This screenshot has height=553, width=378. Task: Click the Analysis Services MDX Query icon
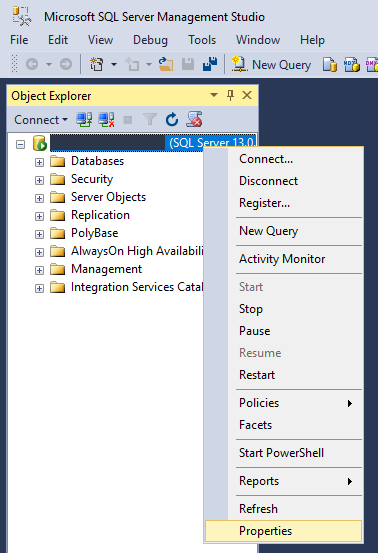(351, 65)
